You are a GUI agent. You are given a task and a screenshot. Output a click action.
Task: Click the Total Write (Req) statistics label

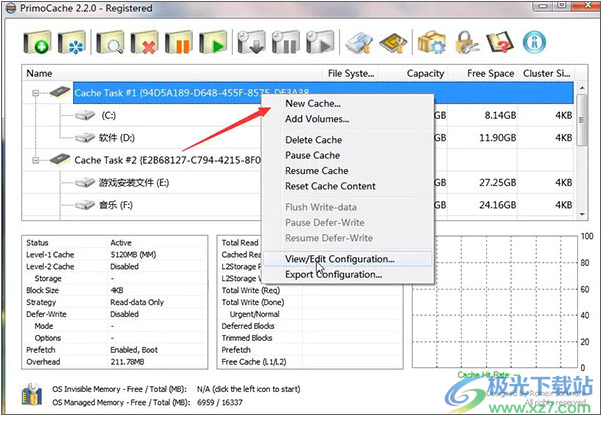[x=251, y=290]
